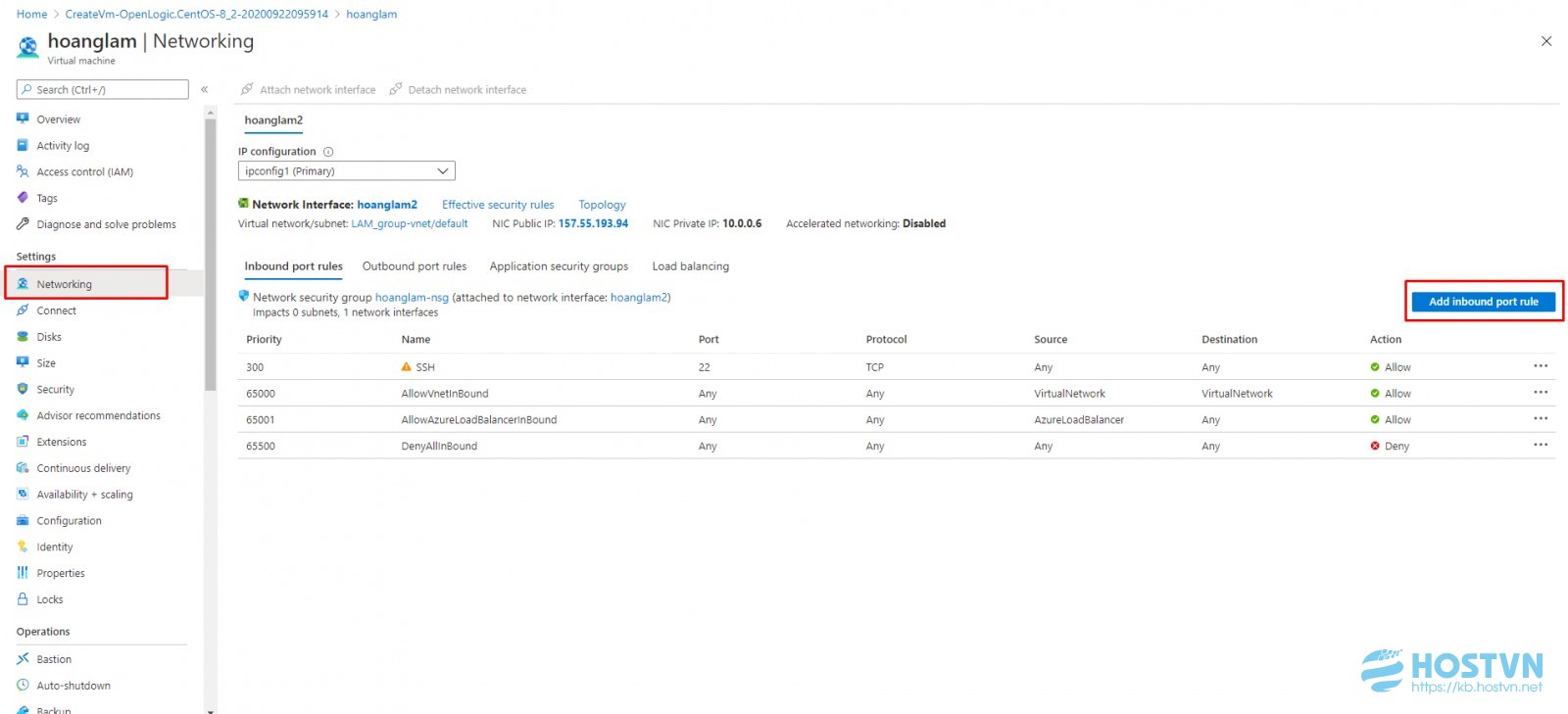Screen dimensions: 1568x714
Task: Focus the Search (Ctrl+/) box
Action: [x=102, y=90]
